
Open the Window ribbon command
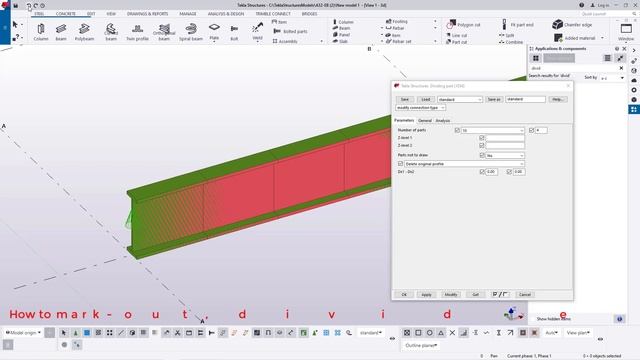click(x=626, y=32)
